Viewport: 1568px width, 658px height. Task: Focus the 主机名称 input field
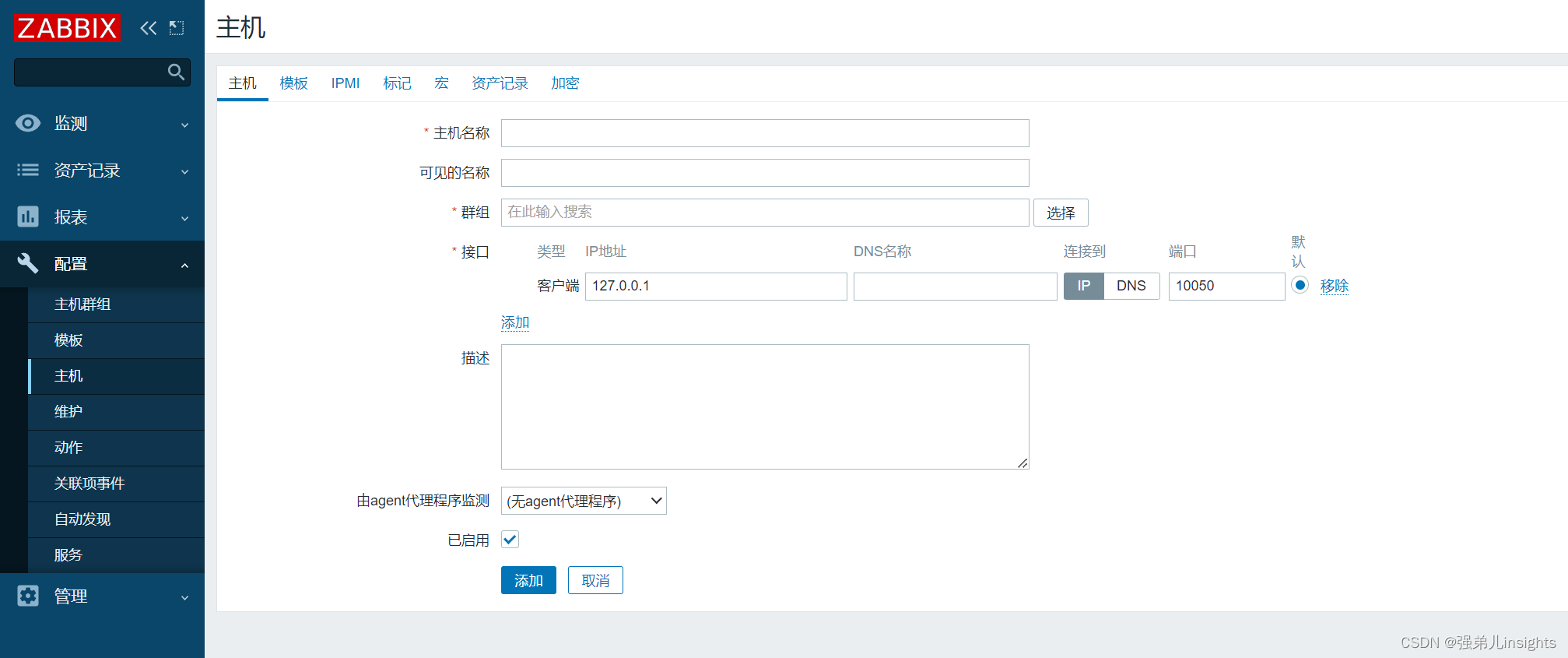tap(765, 133)
